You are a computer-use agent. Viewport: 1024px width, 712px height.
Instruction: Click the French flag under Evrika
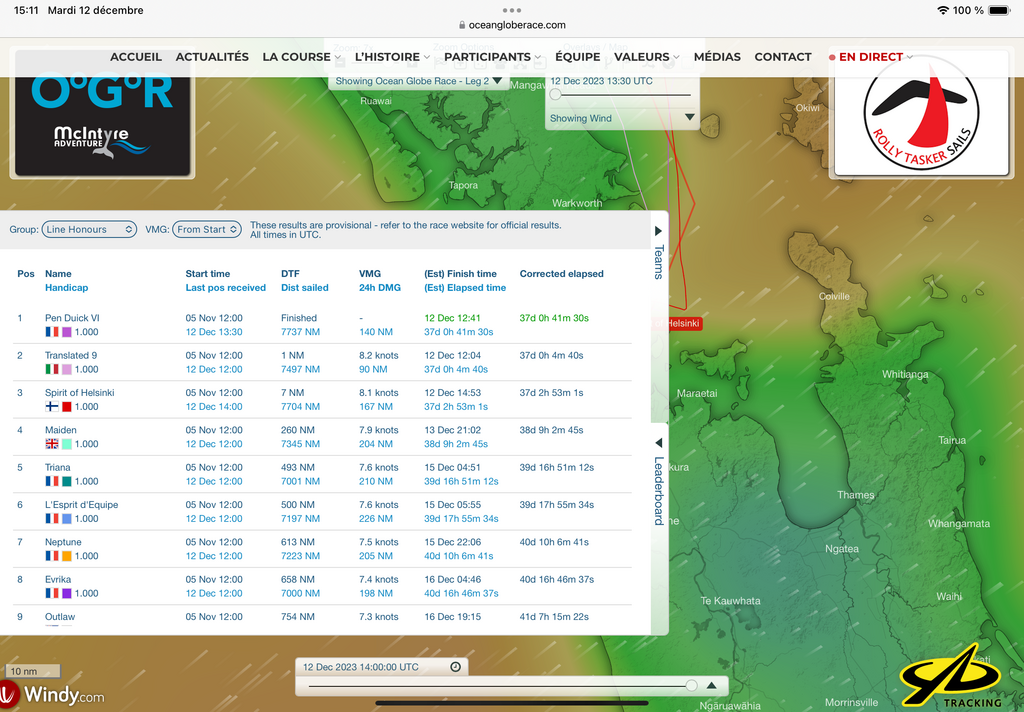point(52,593)
